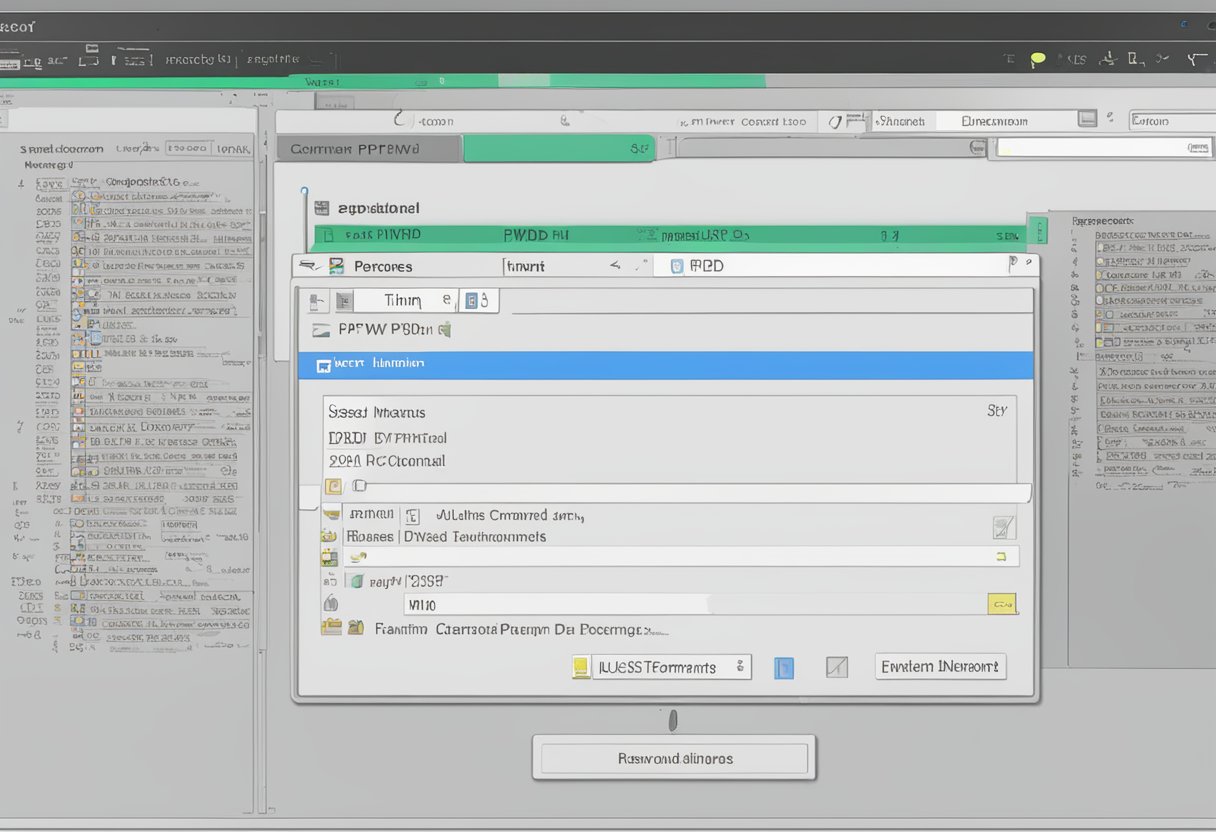Click the green cube icon beside rayh 2SSB
Screen dimensions: 1216x832
(354, 580)
